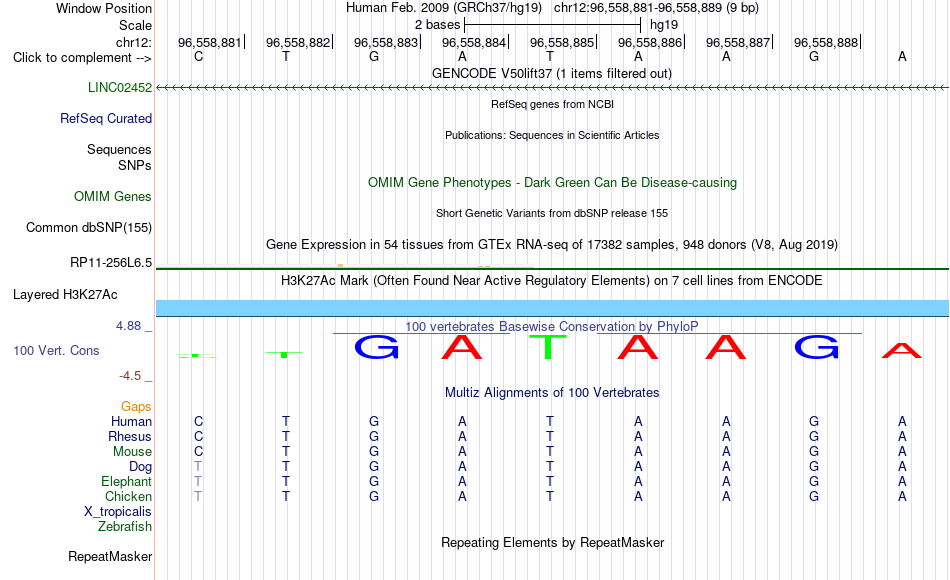The width and height of the screenshot is (950, 580).
Task: Click the Scale track label
Action: 136,25
